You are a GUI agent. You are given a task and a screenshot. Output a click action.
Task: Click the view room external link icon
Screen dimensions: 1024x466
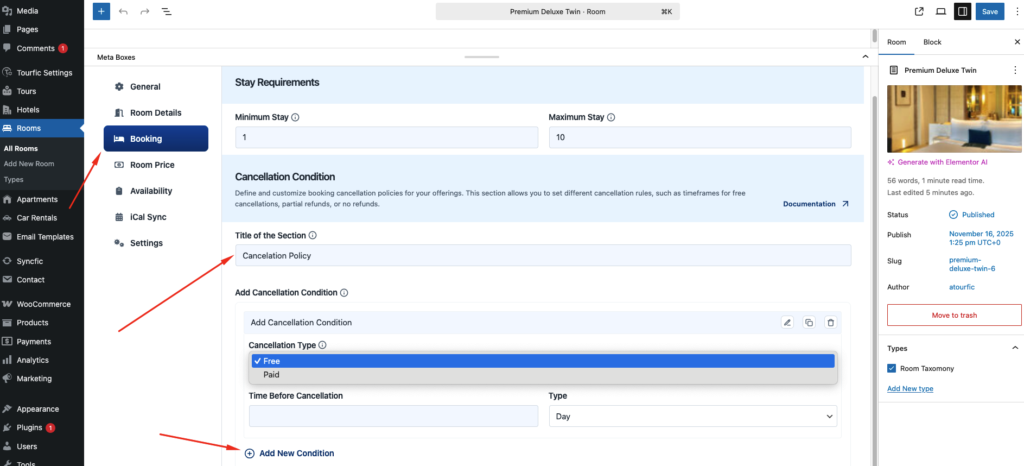click(919, 11)
